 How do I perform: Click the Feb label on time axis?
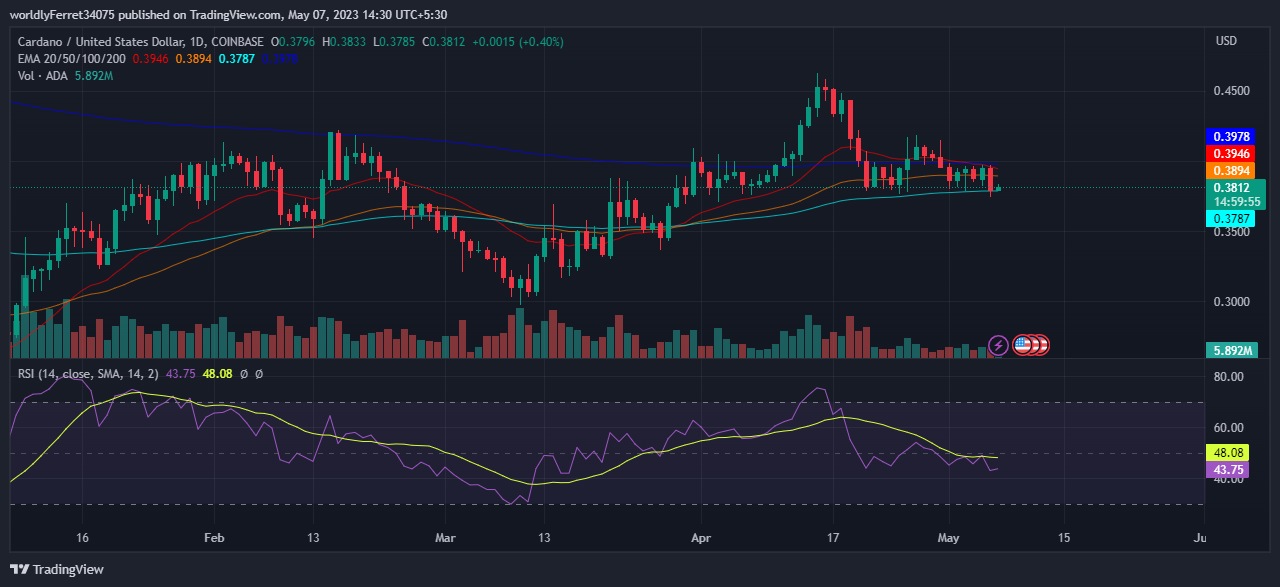213,538
